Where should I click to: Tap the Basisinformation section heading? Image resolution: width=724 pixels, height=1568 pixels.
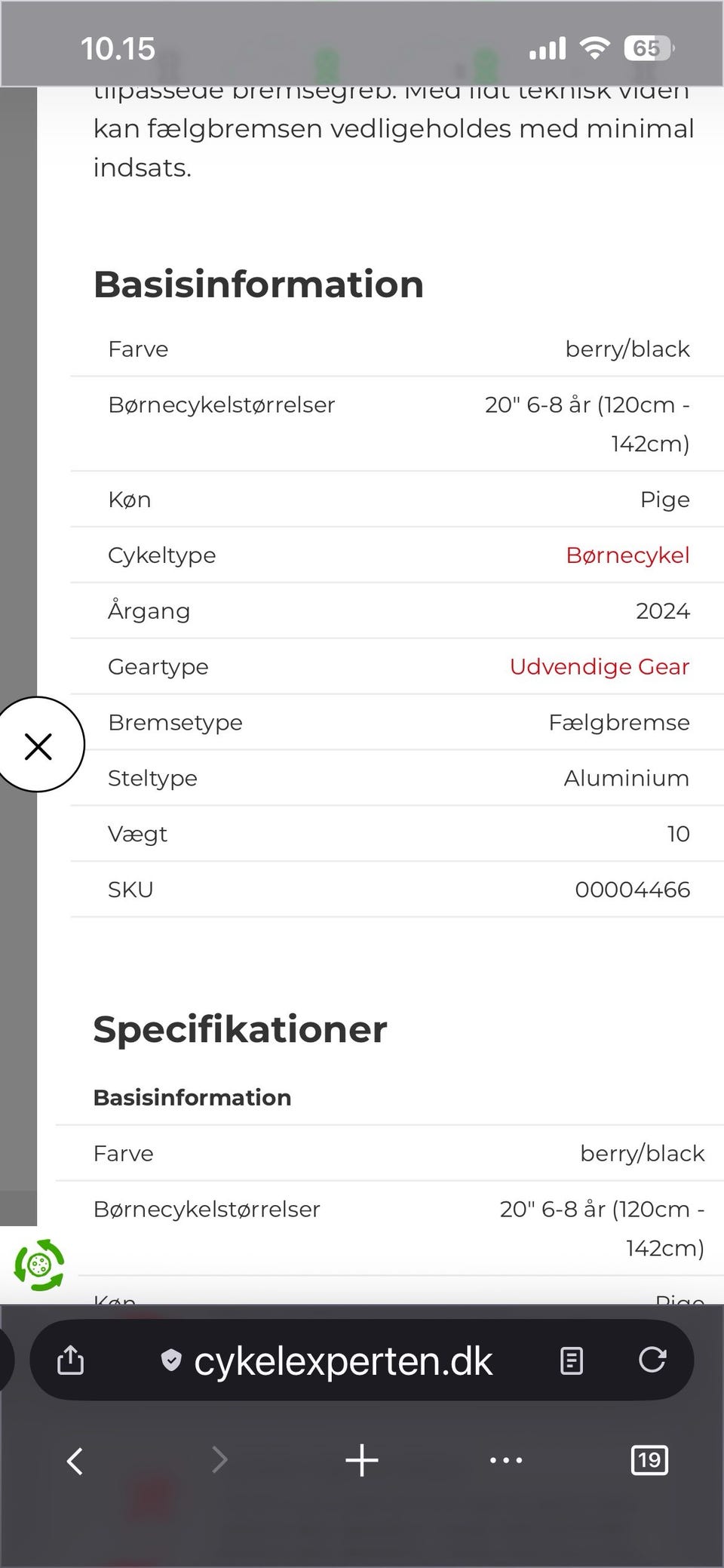pyautogui.click(x=258, y=284)
